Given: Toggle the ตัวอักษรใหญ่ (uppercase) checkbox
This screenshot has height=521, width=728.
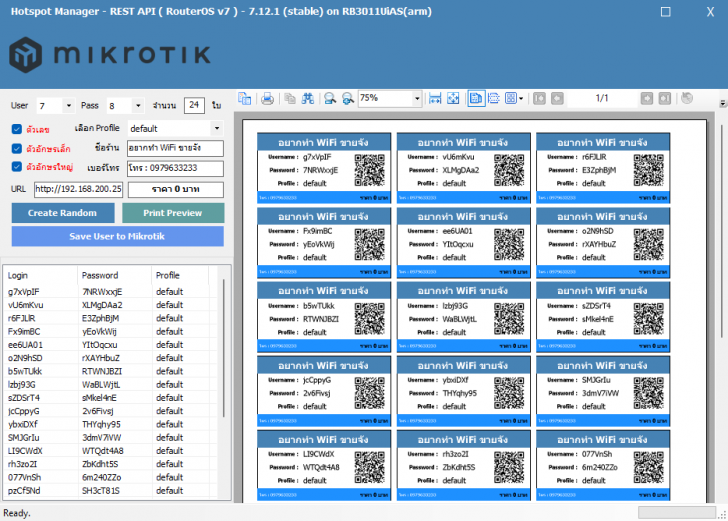Looking at the screenshot, I should click(17, 167).
